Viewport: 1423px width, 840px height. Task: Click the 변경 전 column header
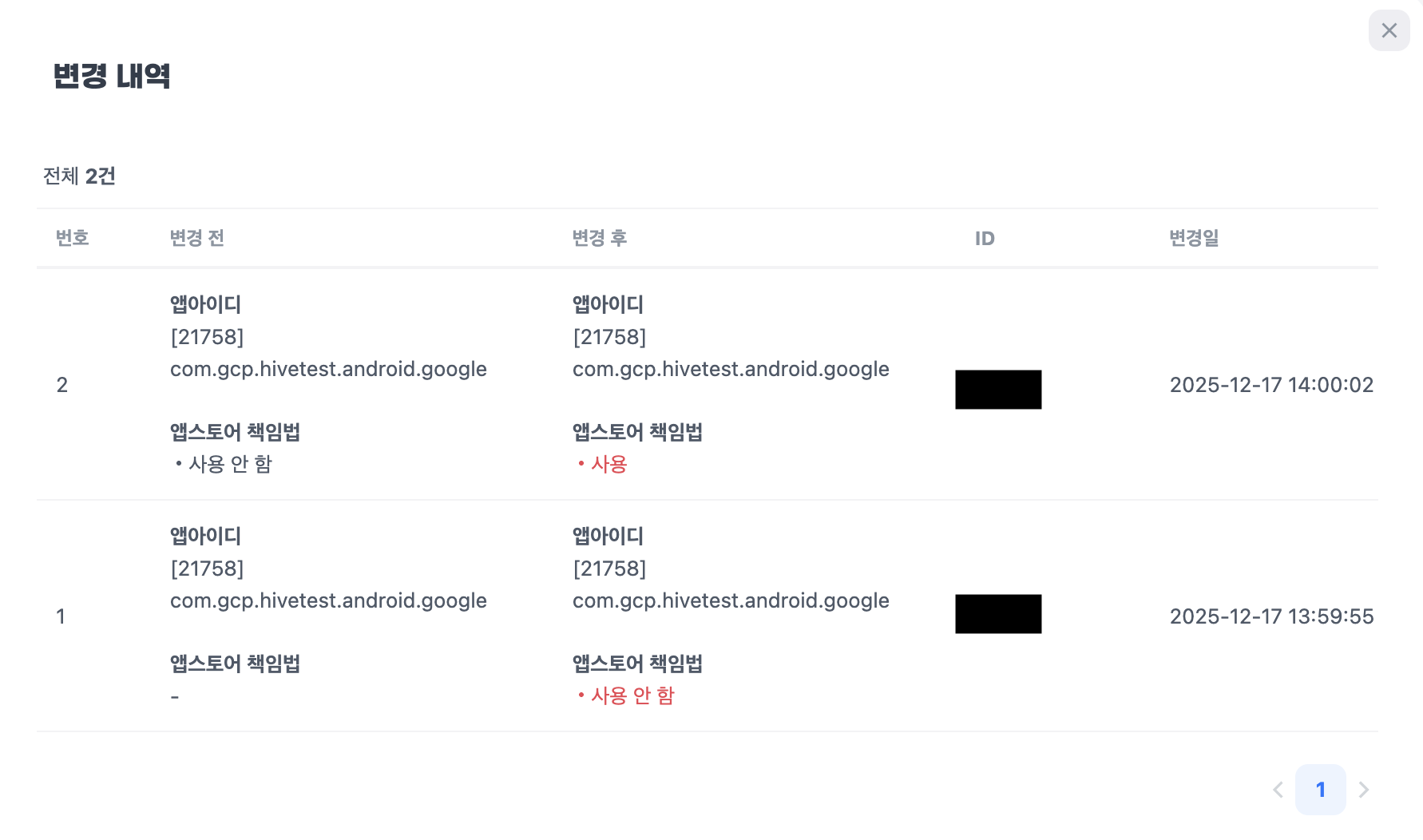[196, 238]
